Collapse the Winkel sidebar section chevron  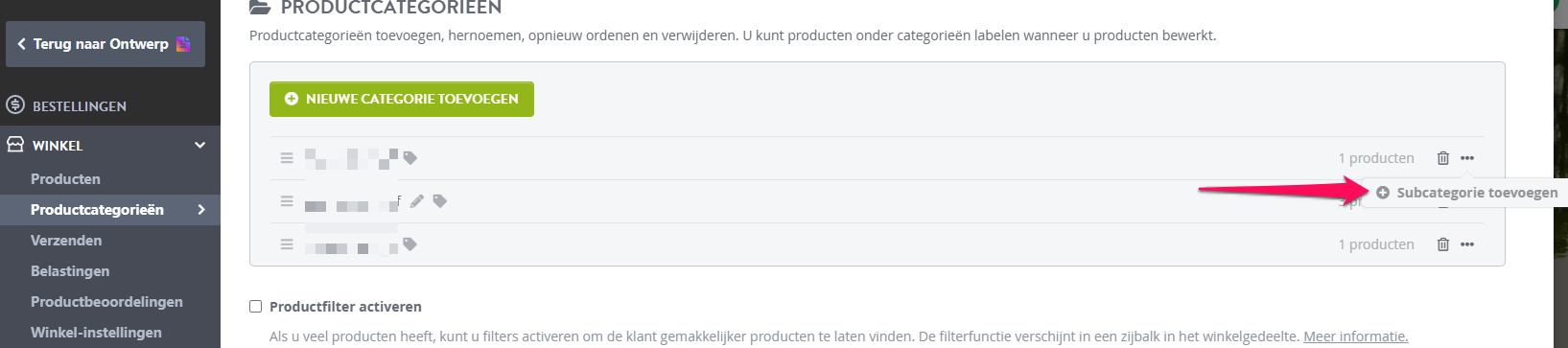tap(200, 146)
